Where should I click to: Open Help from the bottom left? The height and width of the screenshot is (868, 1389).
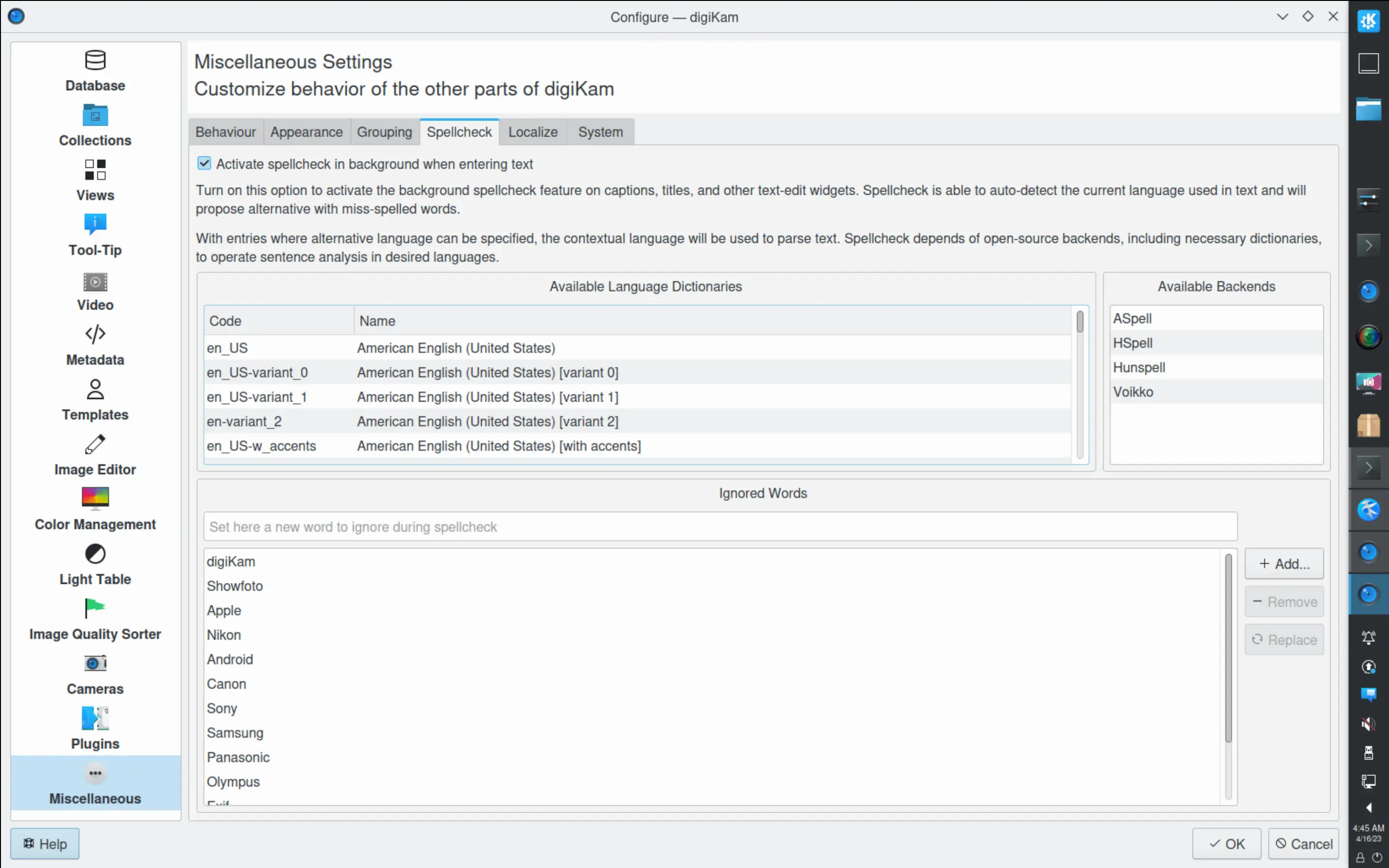click(x=44, y=843)
